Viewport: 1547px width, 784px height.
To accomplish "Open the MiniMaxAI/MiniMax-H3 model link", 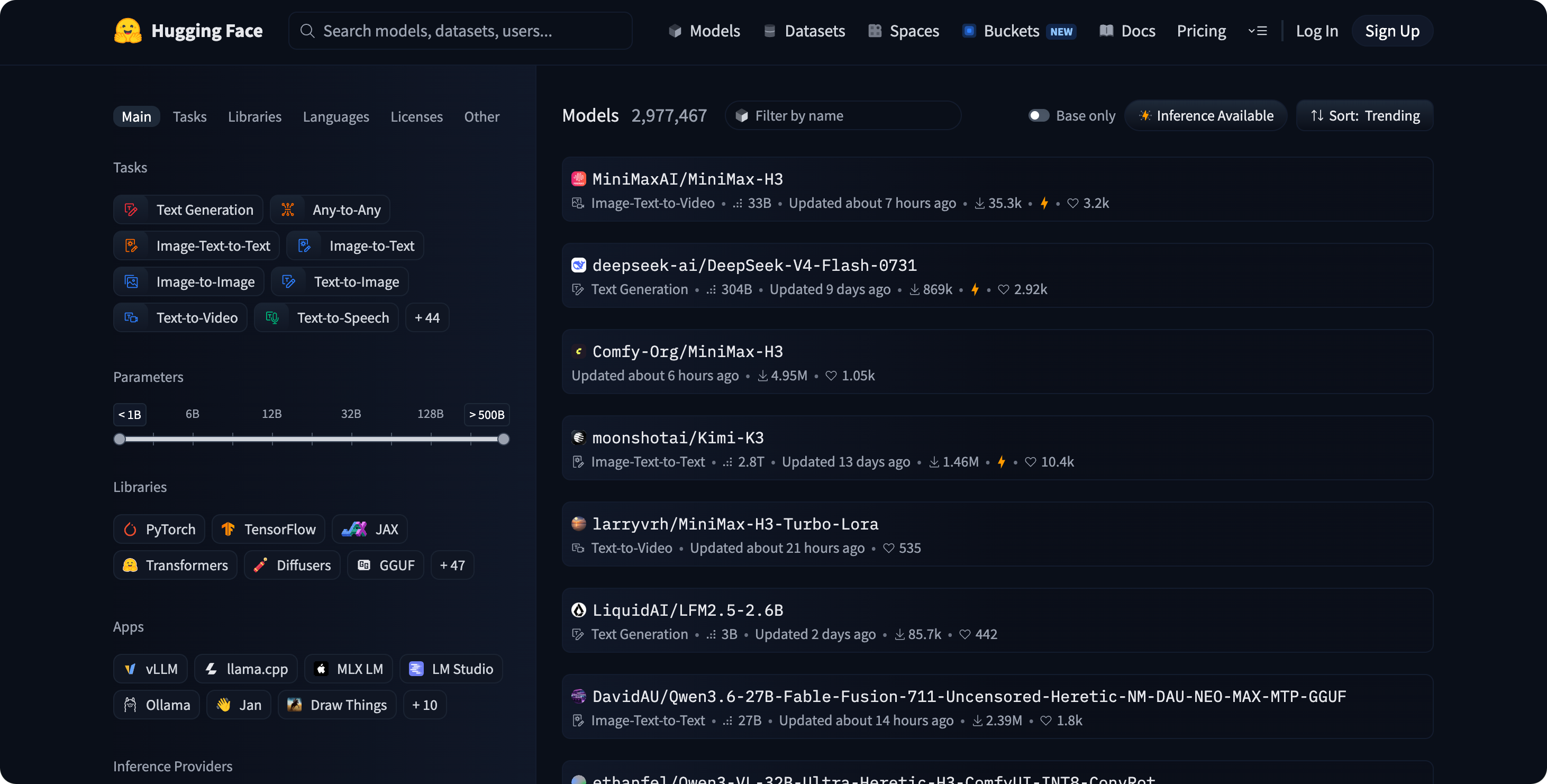I will click(688, 179).
